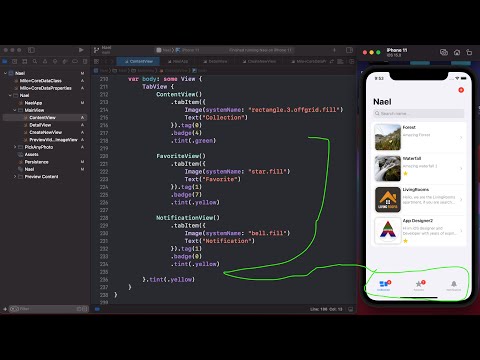Expand the PickAnyPhoto folder

pyautogui.click(x=15, y=147)
